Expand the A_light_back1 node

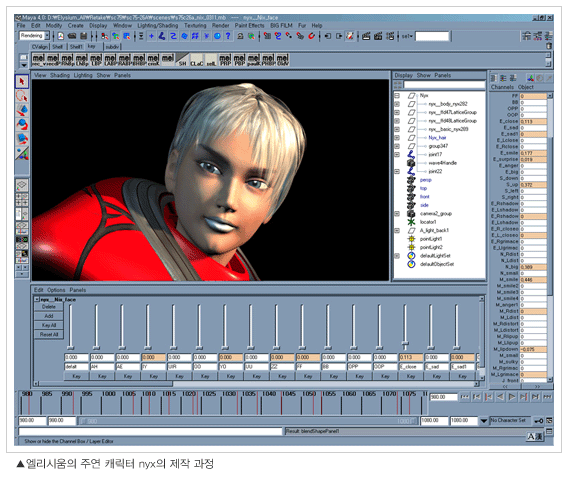(x=397, y=230)
